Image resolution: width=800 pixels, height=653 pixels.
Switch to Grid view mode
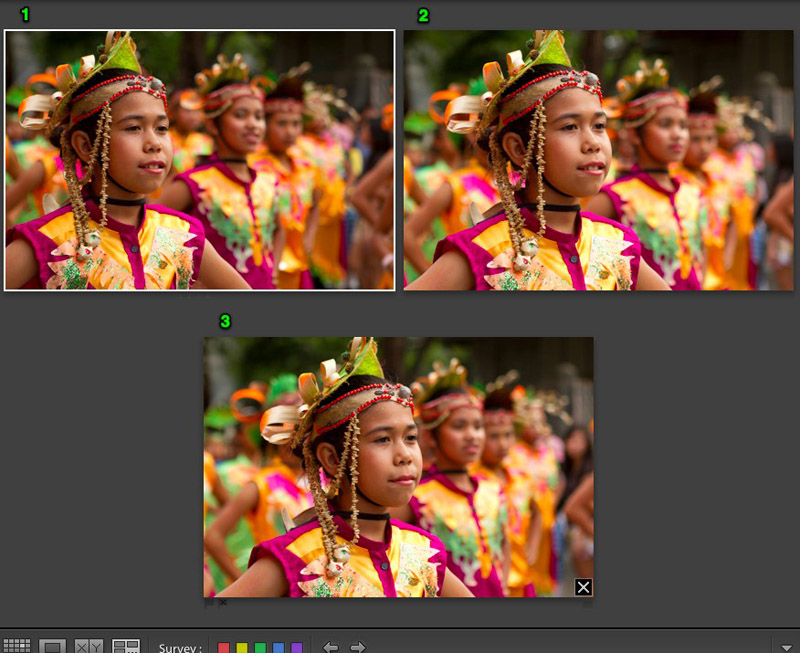16,645
